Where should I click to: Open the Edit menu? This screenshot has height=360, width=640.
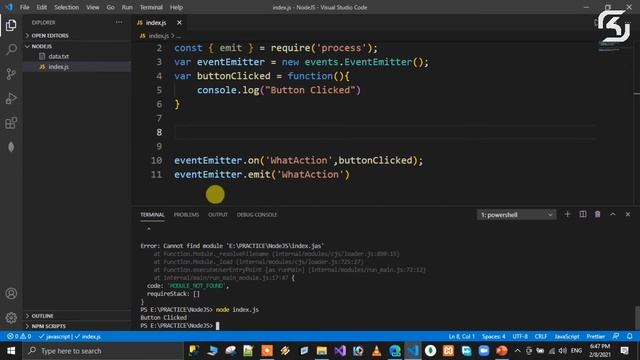coord(42,7)
